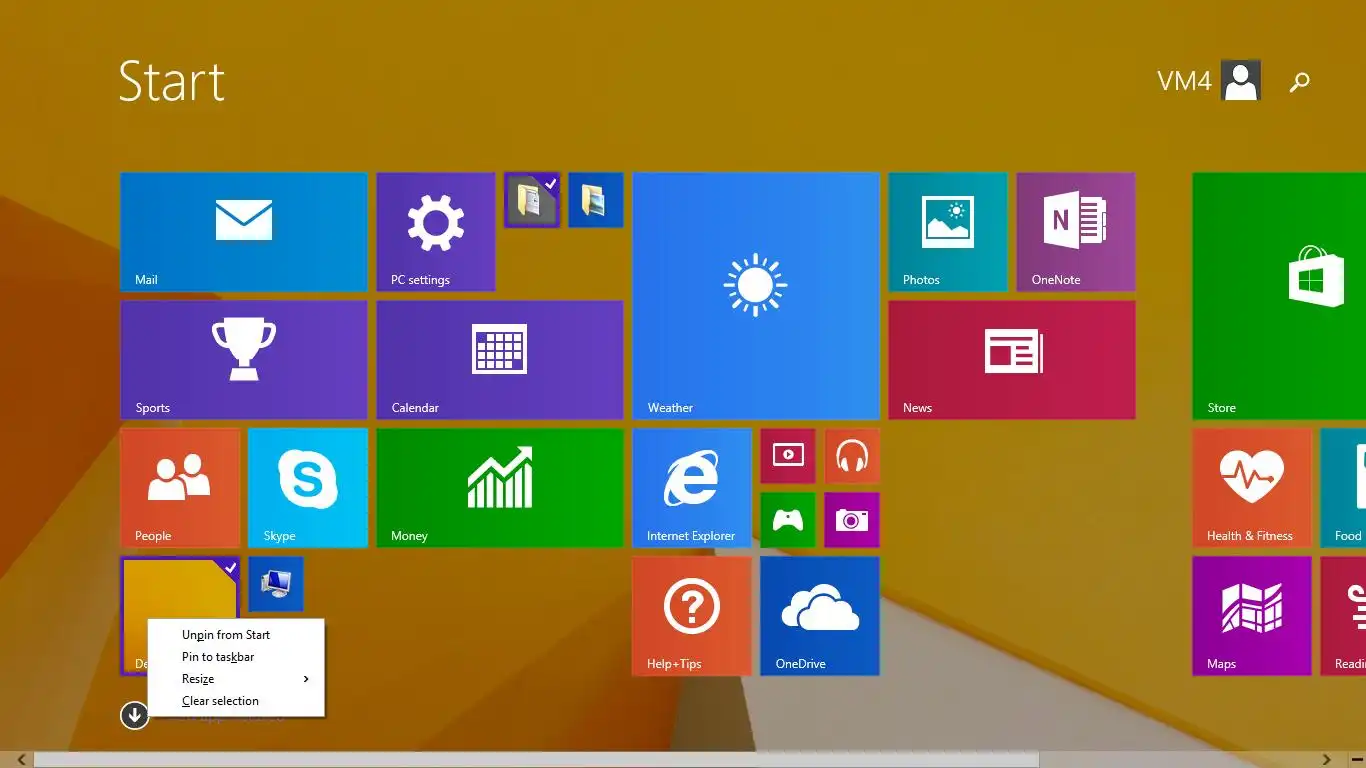The height and width of the screenshot is (768, 1366).
Task: Open the Sports tile
Action: 244,360
